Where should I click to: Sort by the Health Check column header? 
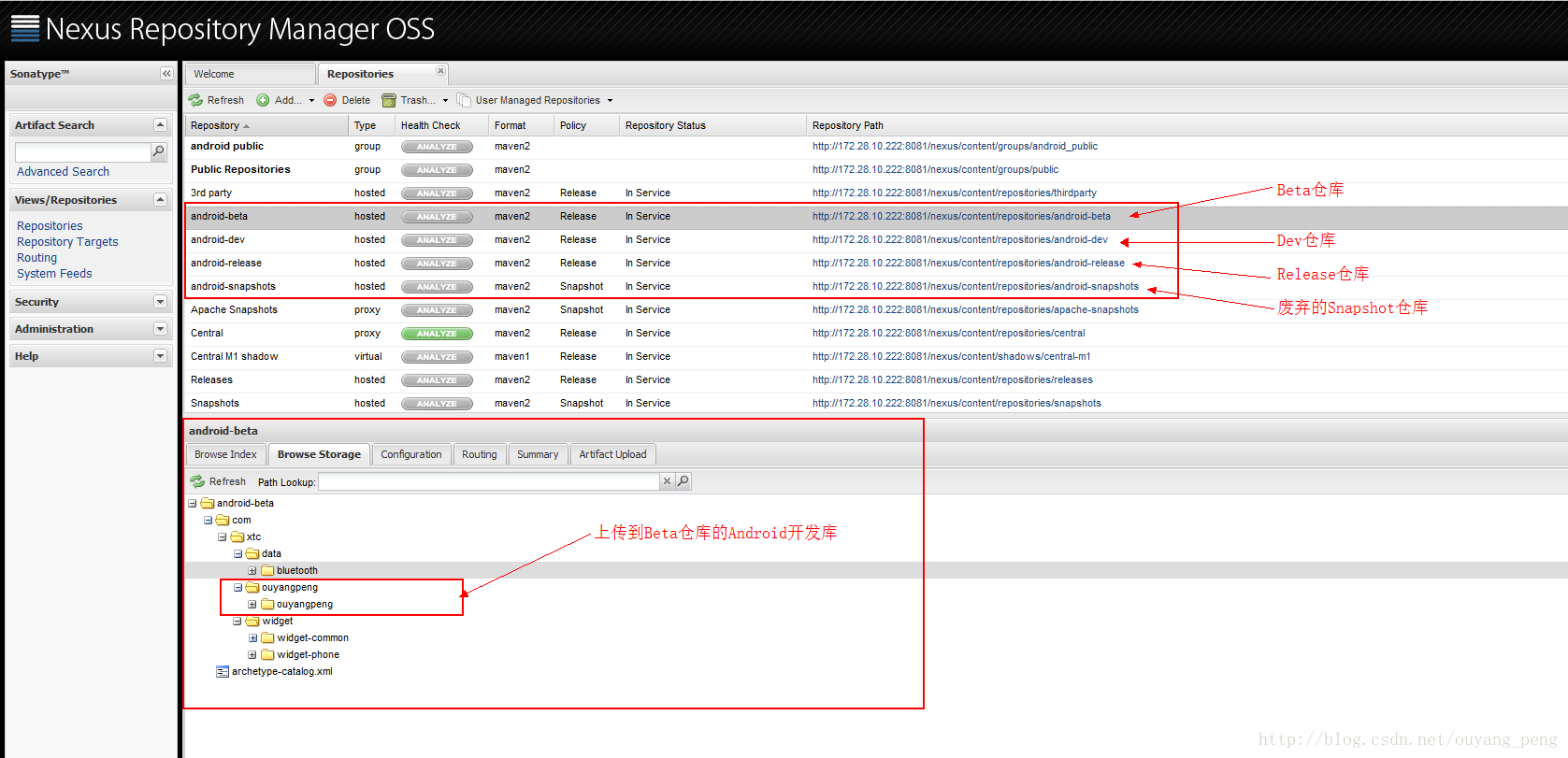tap(441, 125)
